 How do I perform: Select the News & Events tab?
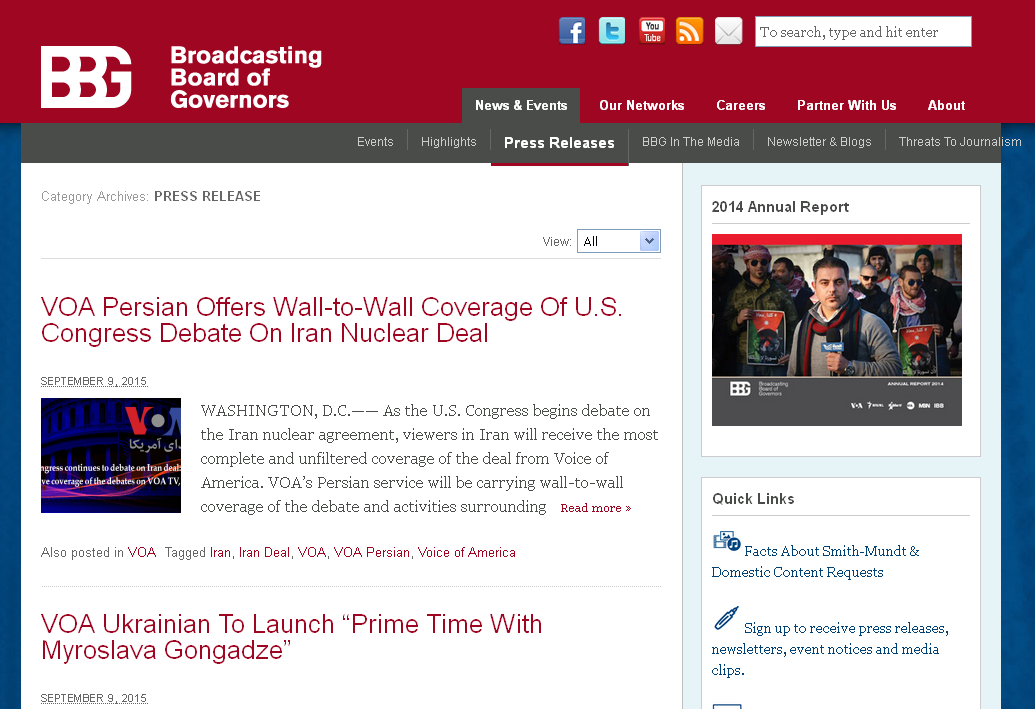click(521, 106)
